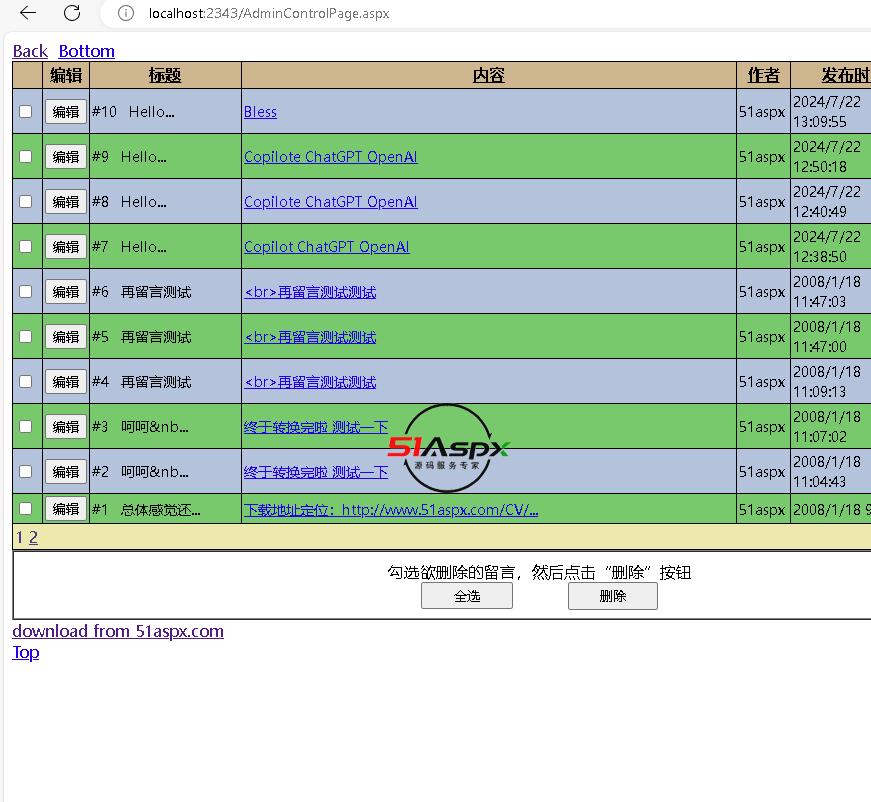
Task: Open 再留言测试测试 link in row #6
Action: tap(310, 292)
